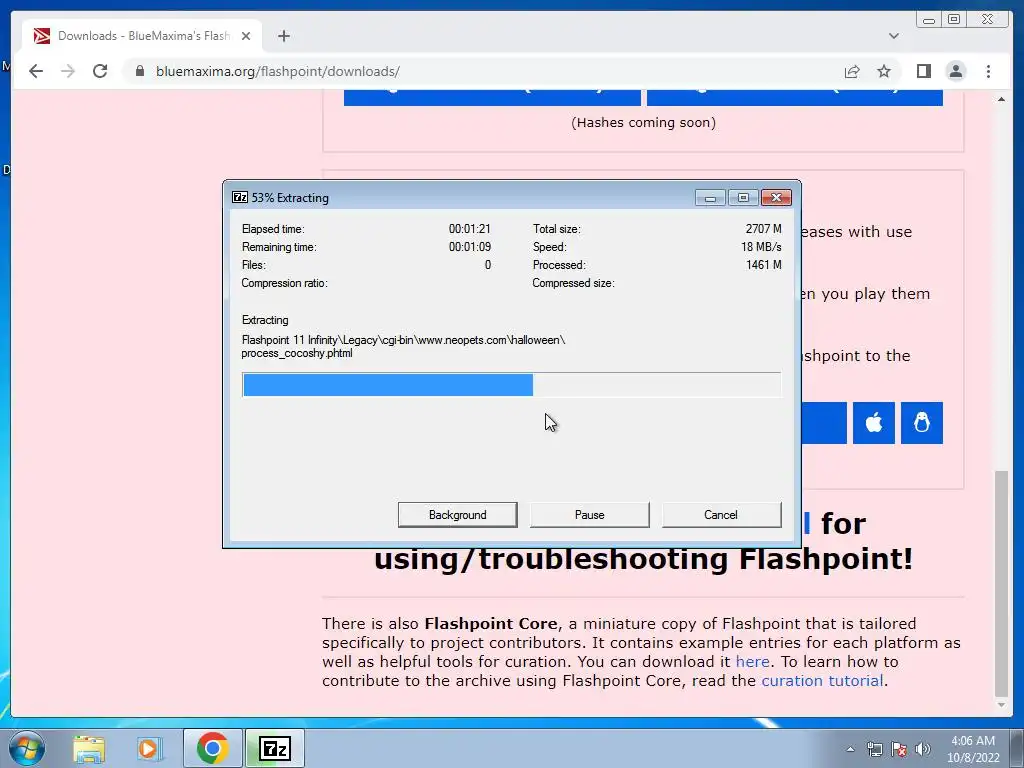1024x768 pixels.
Task: Click the elapsed time value 00:01:21
Action: tap(470, 229)
